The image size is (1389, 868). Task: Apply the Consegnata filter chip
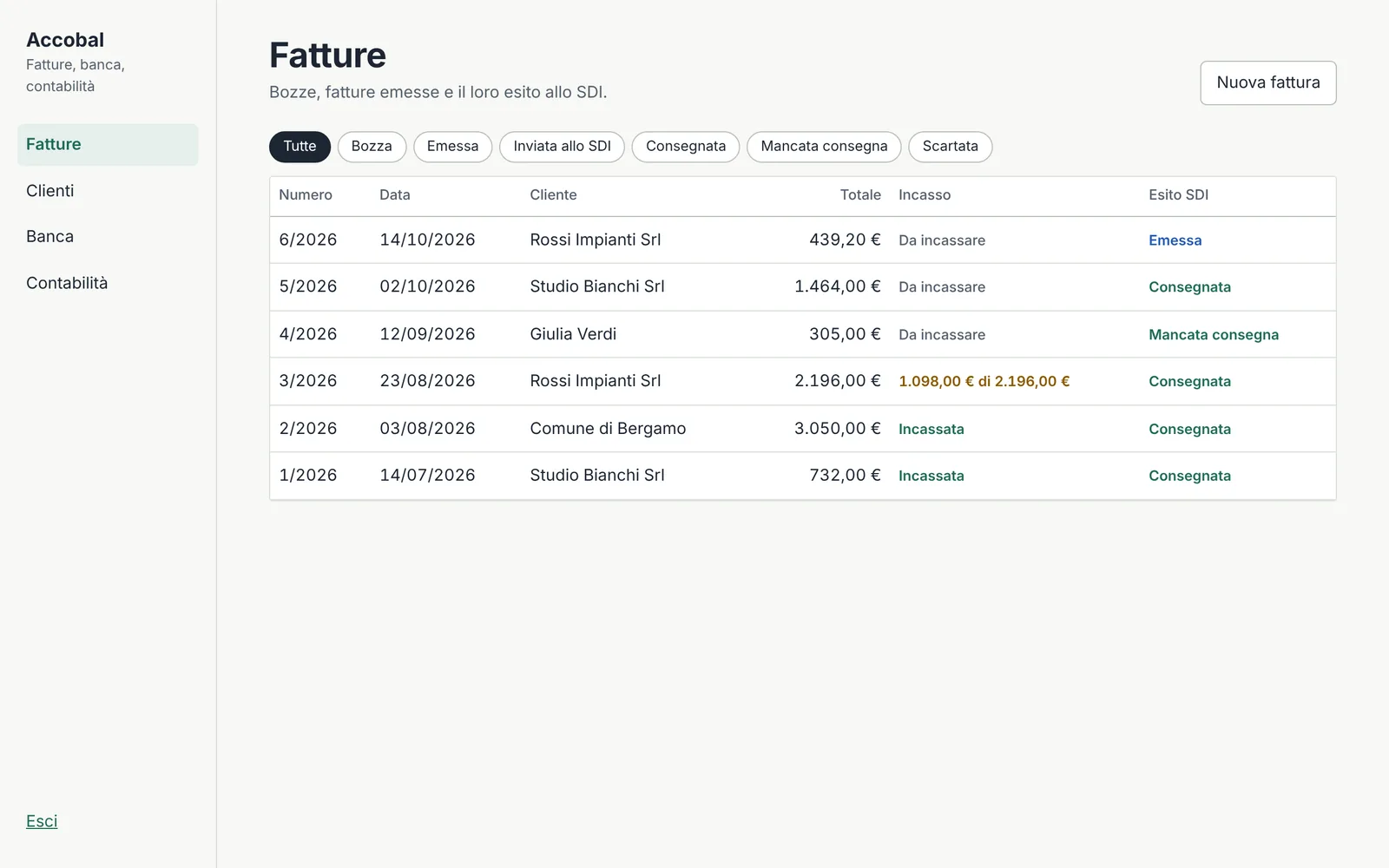click(x=686, y=147)
